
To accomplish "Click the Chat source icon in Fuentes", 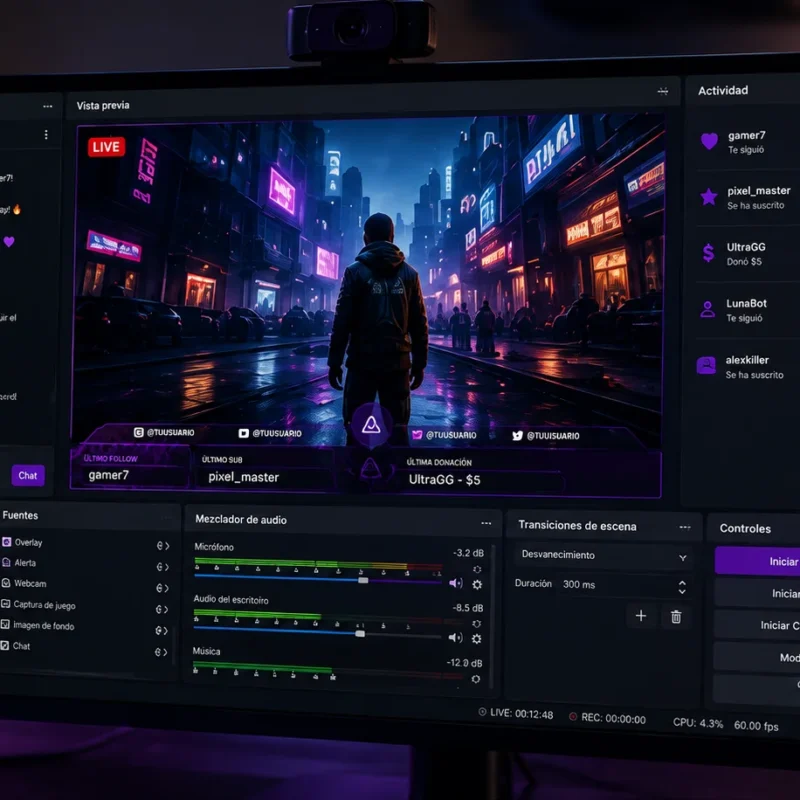I will pos(5,645).
